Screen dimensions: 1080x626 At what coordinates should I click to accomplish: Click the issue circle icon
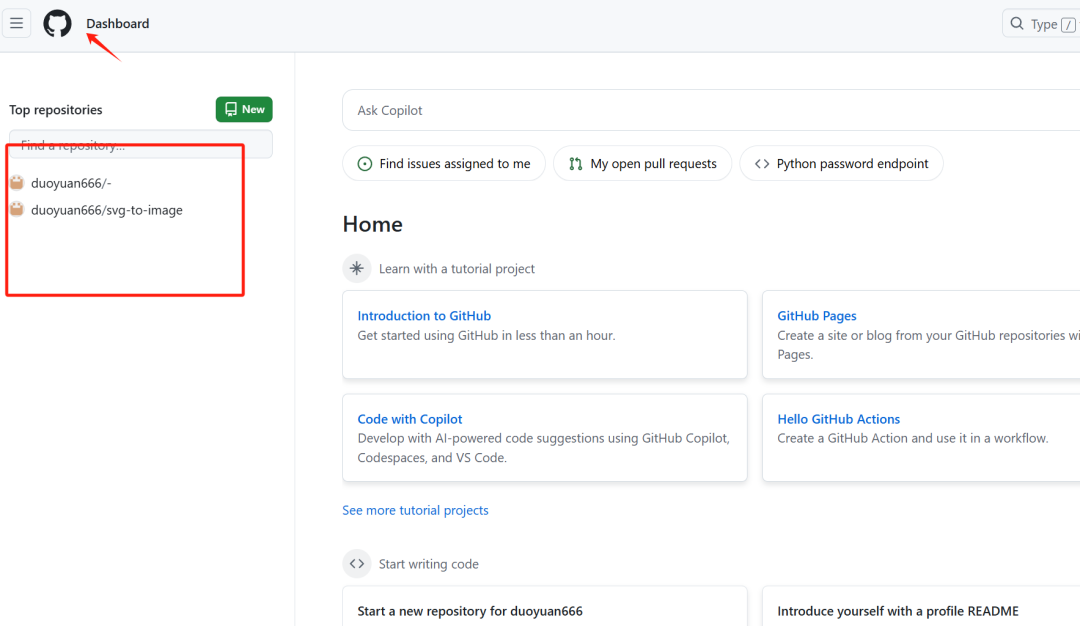point(365,164)
